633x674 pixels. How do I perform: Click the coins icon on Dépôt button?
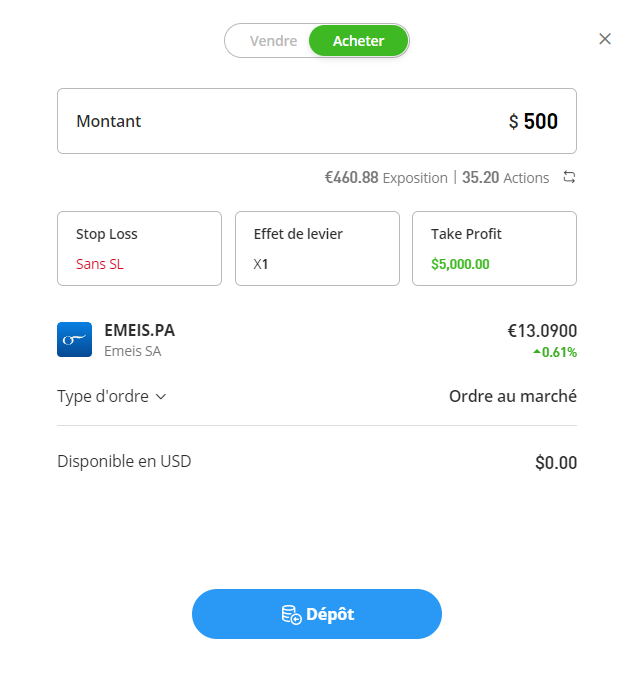pos(290,614)
